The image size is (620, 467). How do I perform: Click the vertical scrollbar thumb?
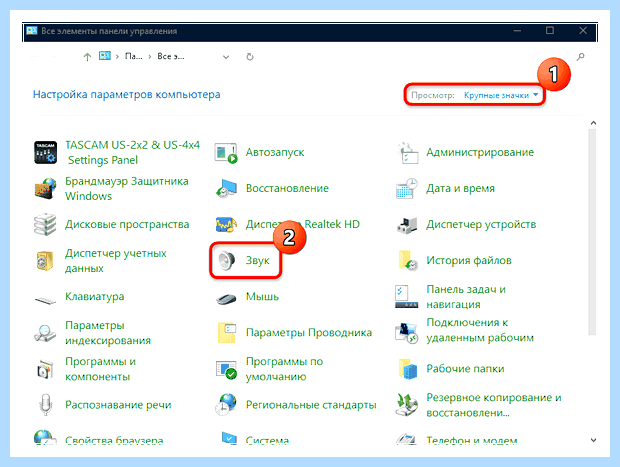(x=592, y=233)
